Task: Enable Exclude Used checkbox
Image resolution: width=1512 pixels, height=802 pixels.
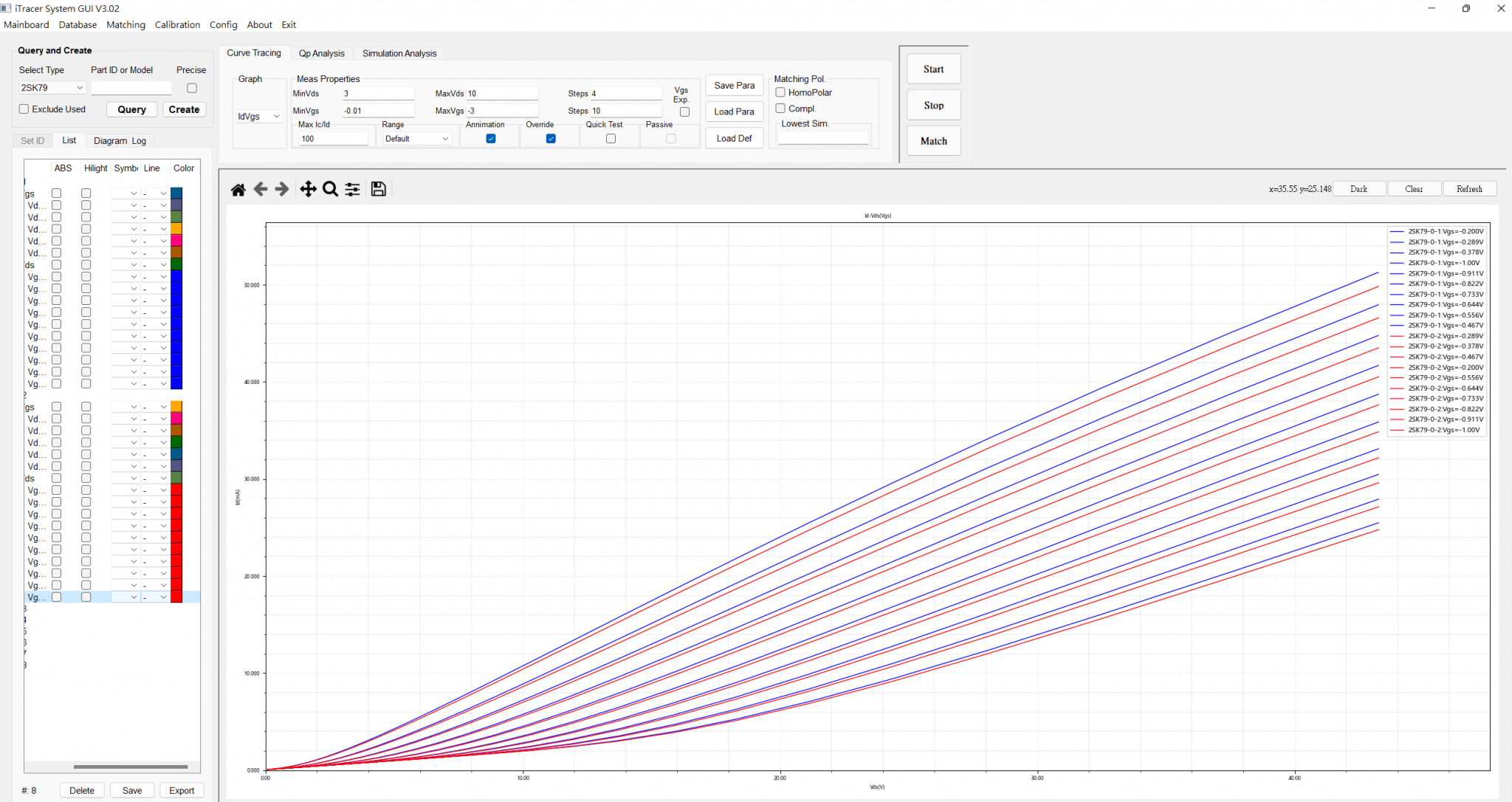Action: point(24,109)
